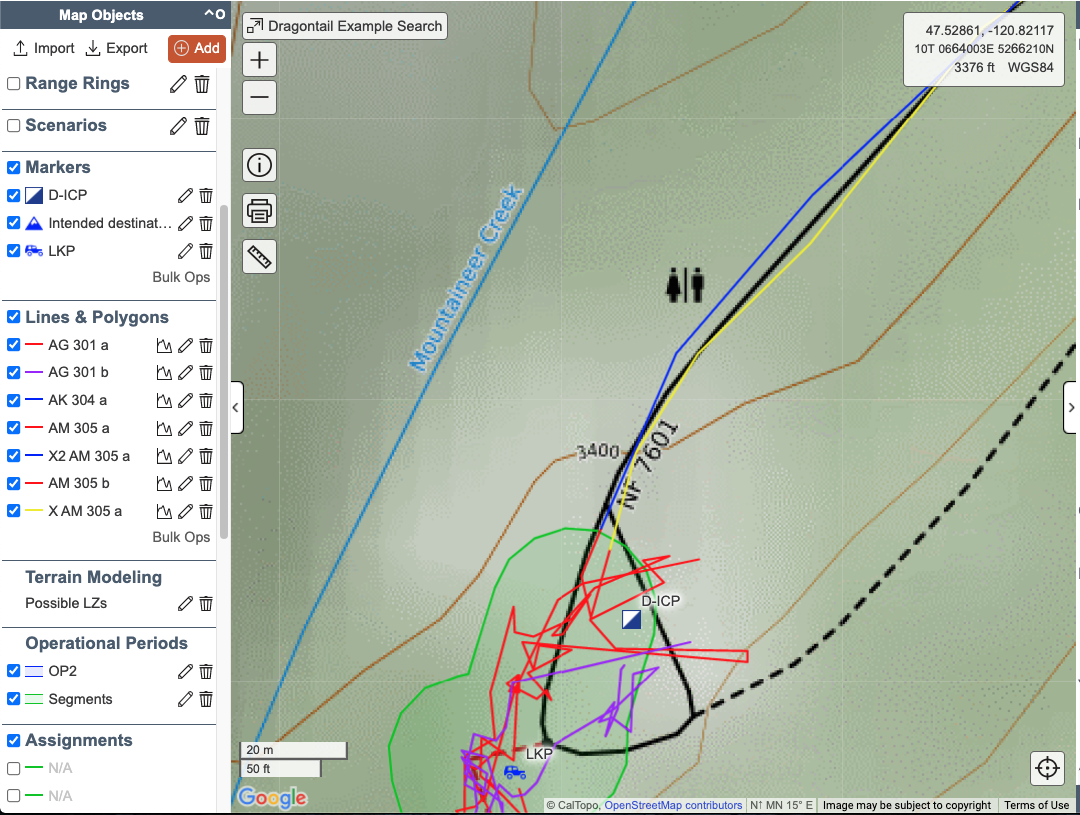The width and height of the screenshot is (1080, 815).
Task: Uncheck the Lines & Polygons folder
Action: (13, 317)
